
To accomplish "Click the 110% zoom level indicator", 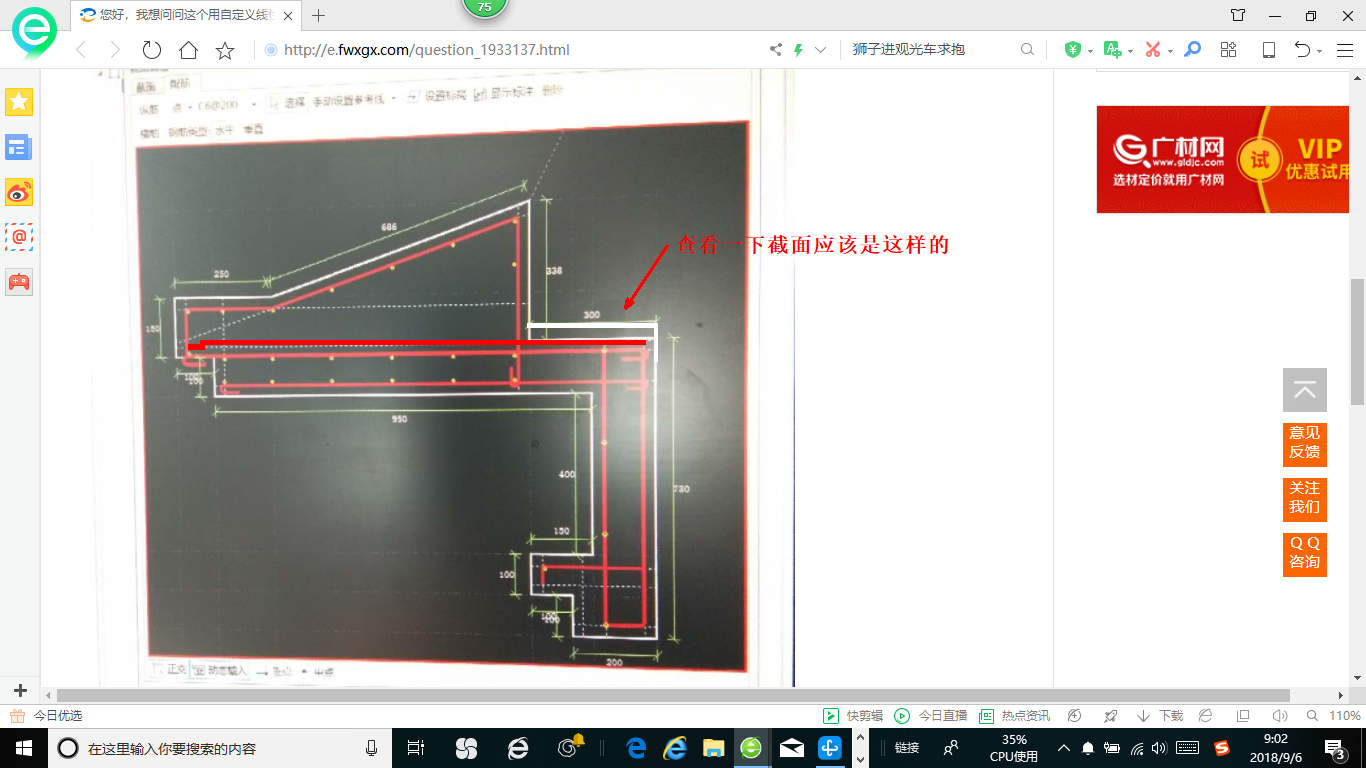I will pos(1345,716).
